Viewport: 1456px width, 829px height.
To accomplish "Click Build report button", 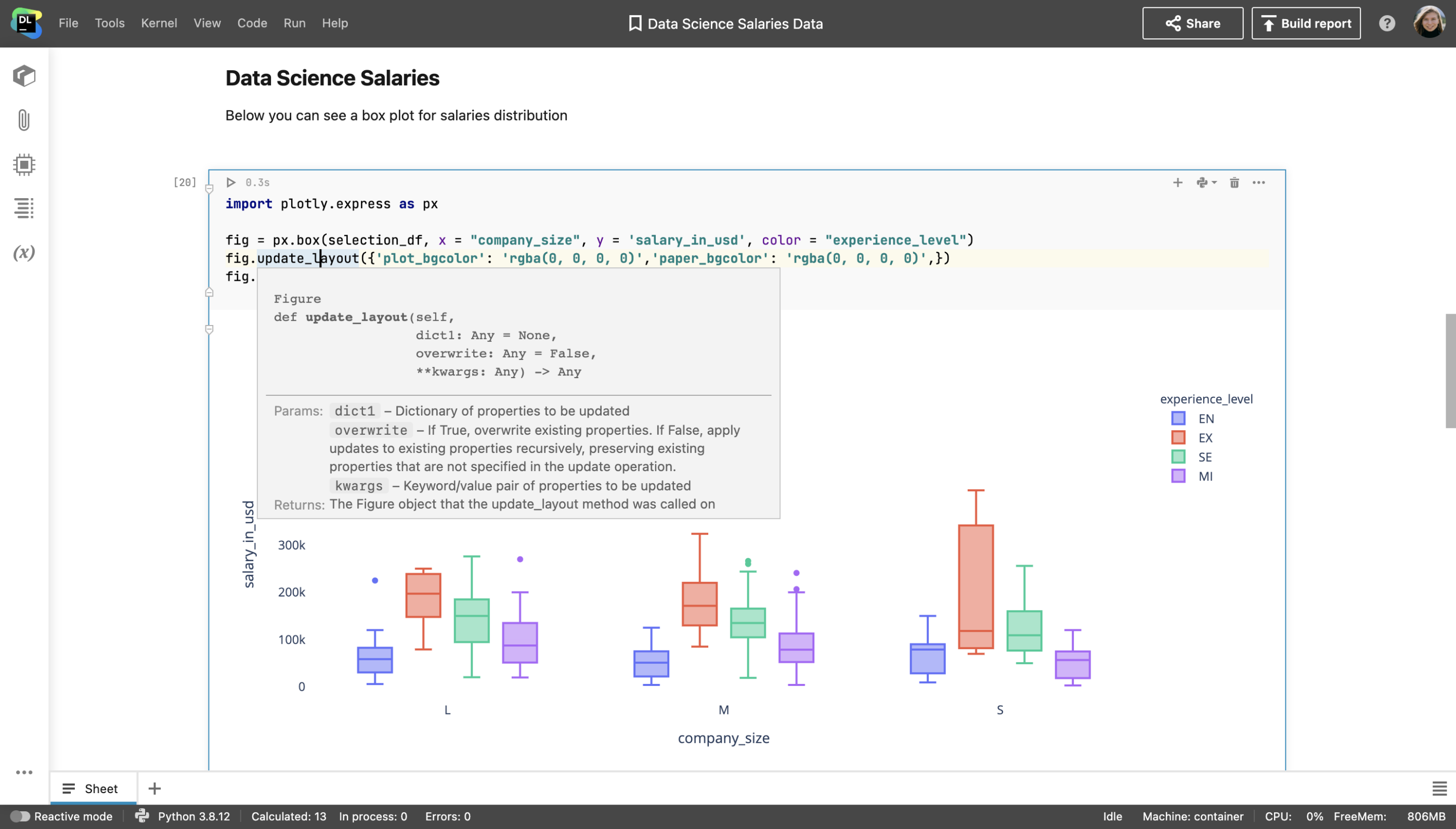I will 1306,23.
